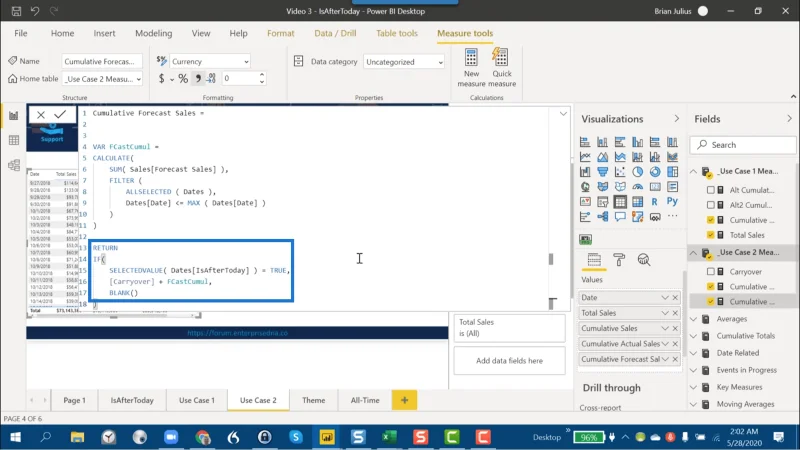The height and width of the screenshot is (450, 800).
Task: Select the decomposition tree visual
Action: point(603,216)
